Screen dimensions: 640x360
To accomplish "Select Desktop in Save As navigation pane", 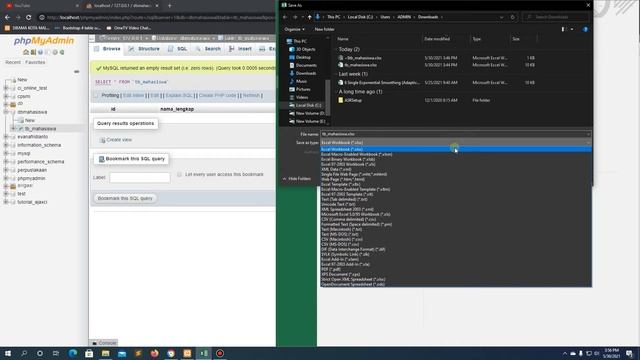I will point(303,57).
